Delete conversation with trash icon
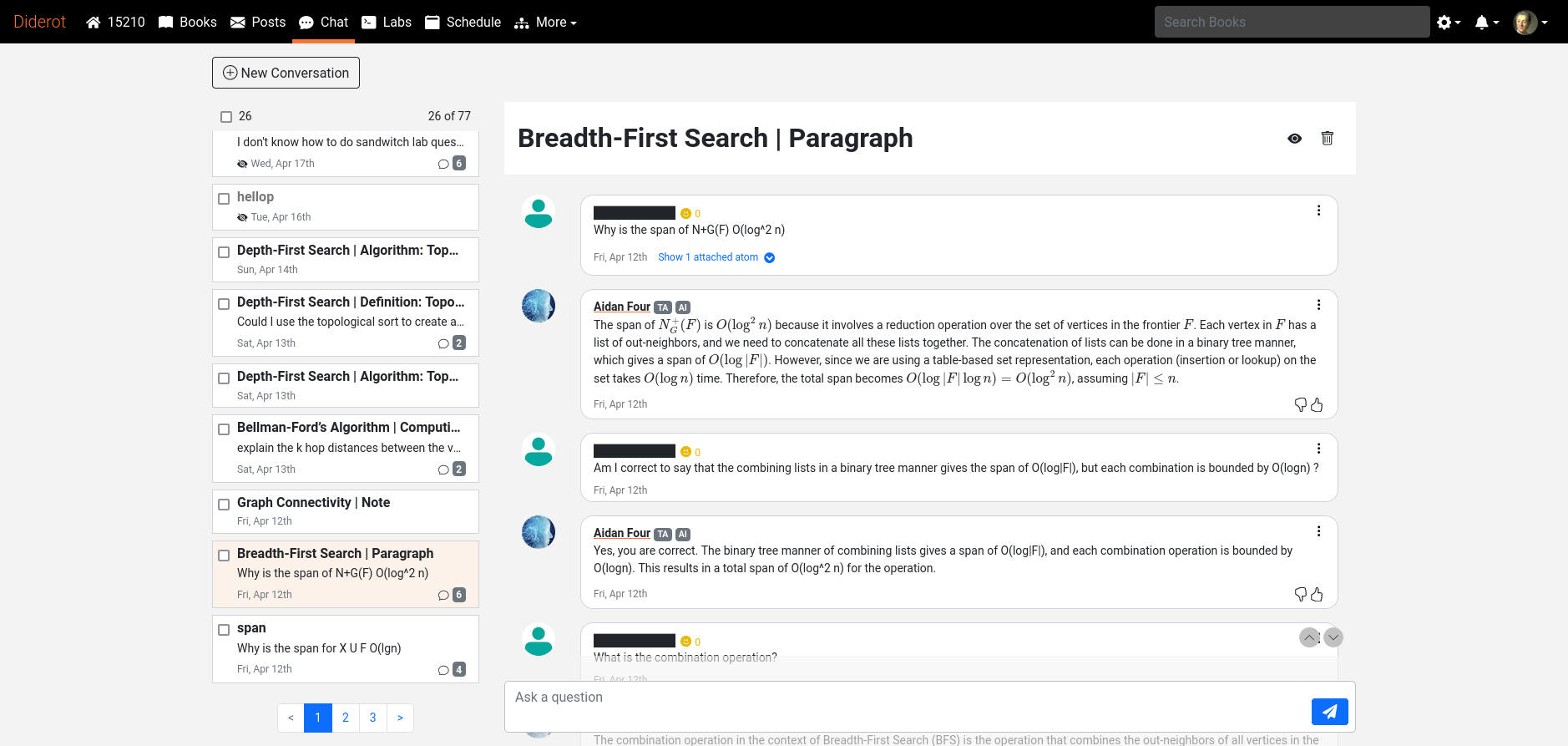 [x=1327, y=138]
